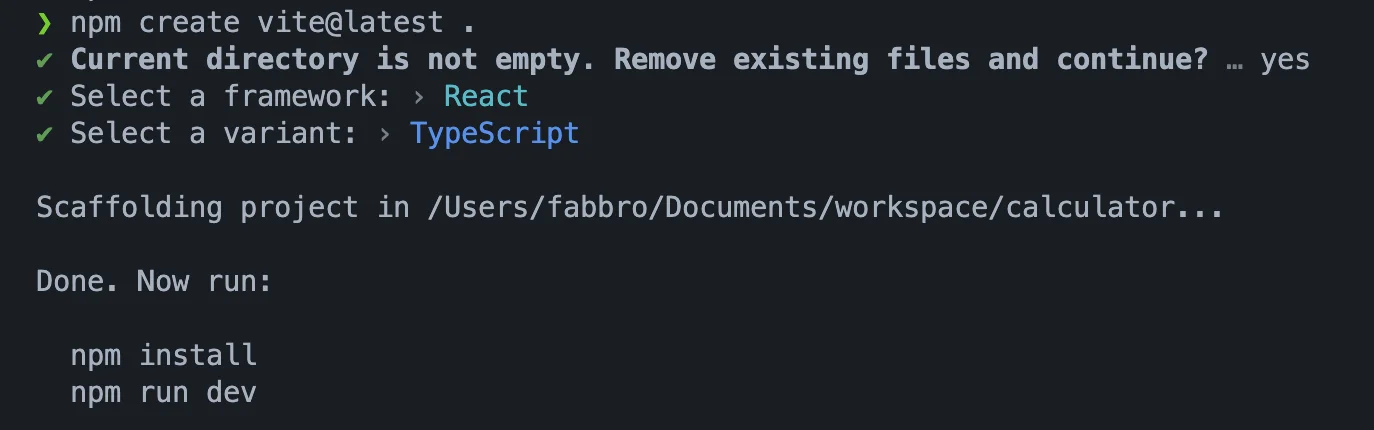Click the chevron before TypeScript

[386, 134]
